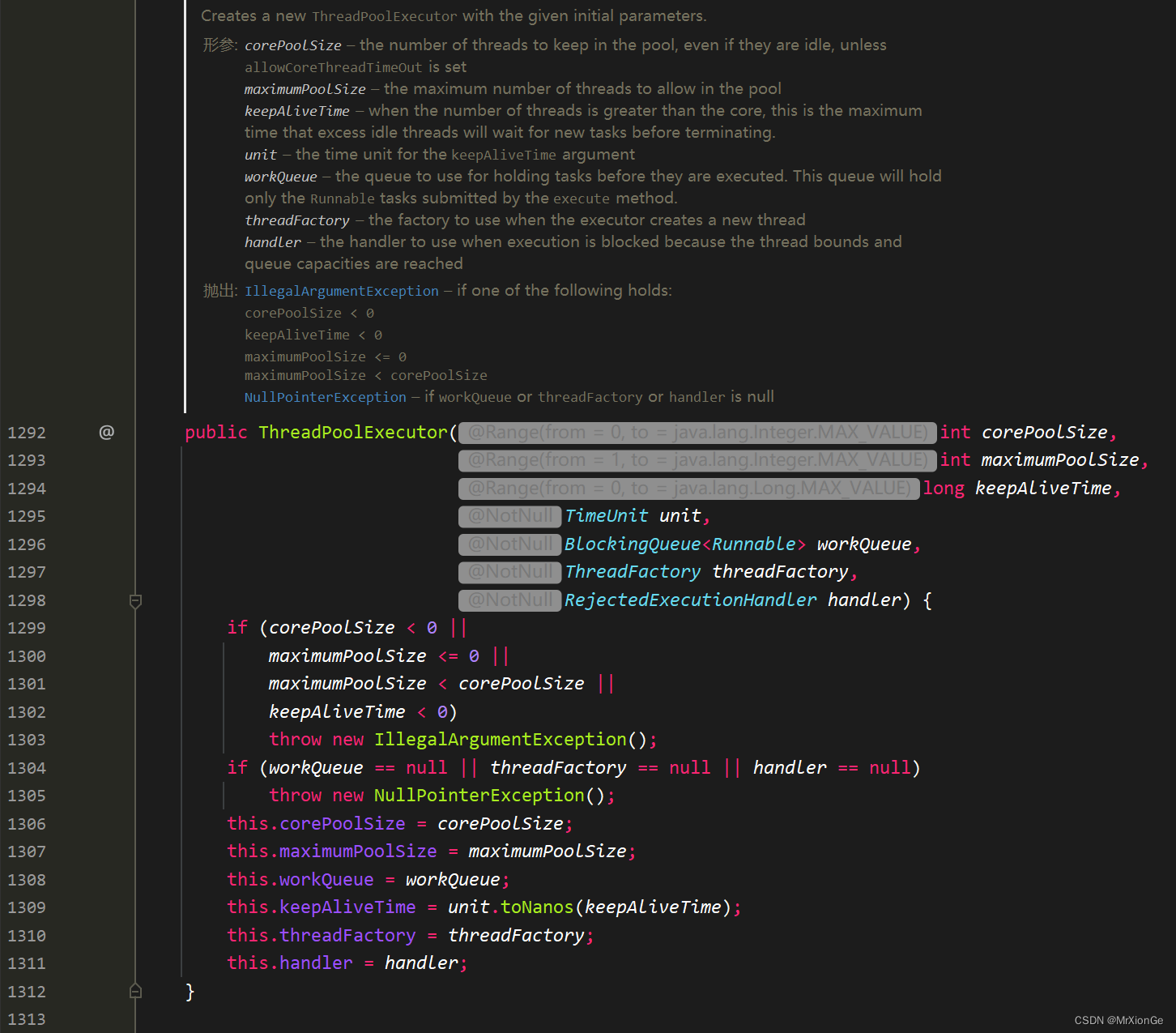Click the 'Runnable' code word in Javadoc
The image size is (1176, 1033).
point(343,198)
